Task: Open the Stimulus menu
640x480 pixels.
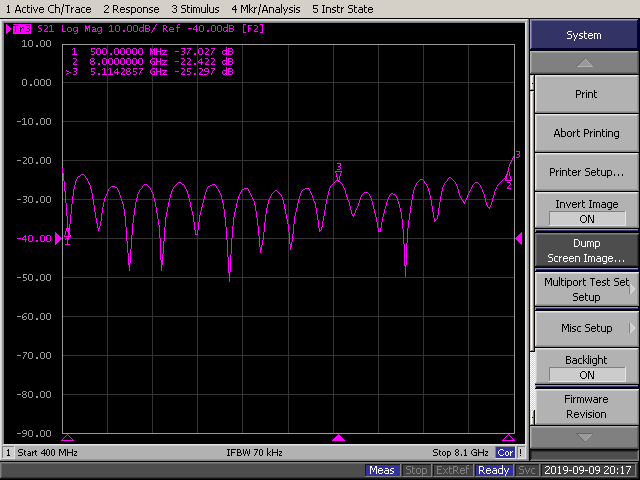Action: [x=195, y=9]
